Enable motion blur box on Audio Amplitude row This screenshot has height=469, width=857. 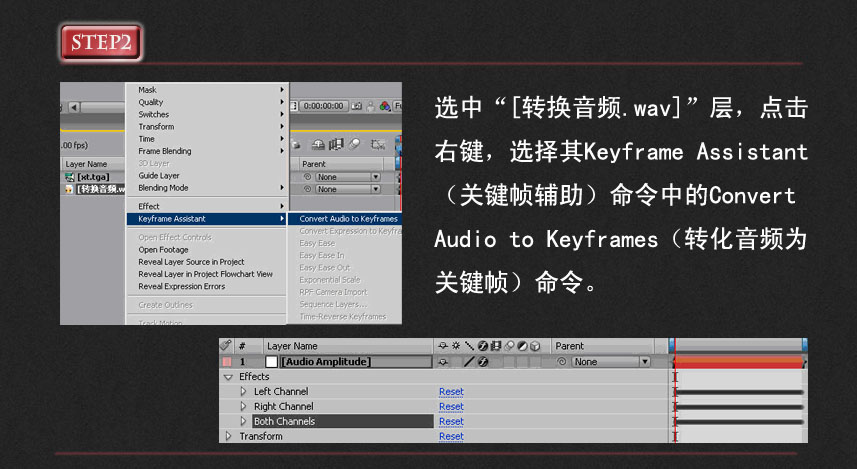tap(509, 361)
